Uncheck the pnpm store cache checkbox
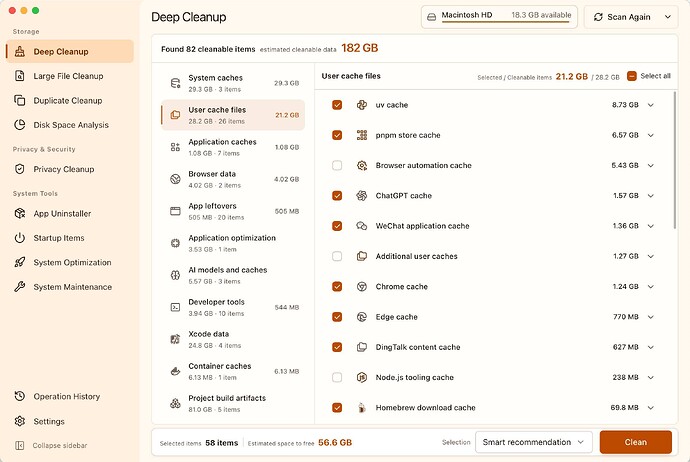690x462 pixels. coord(337,135)
